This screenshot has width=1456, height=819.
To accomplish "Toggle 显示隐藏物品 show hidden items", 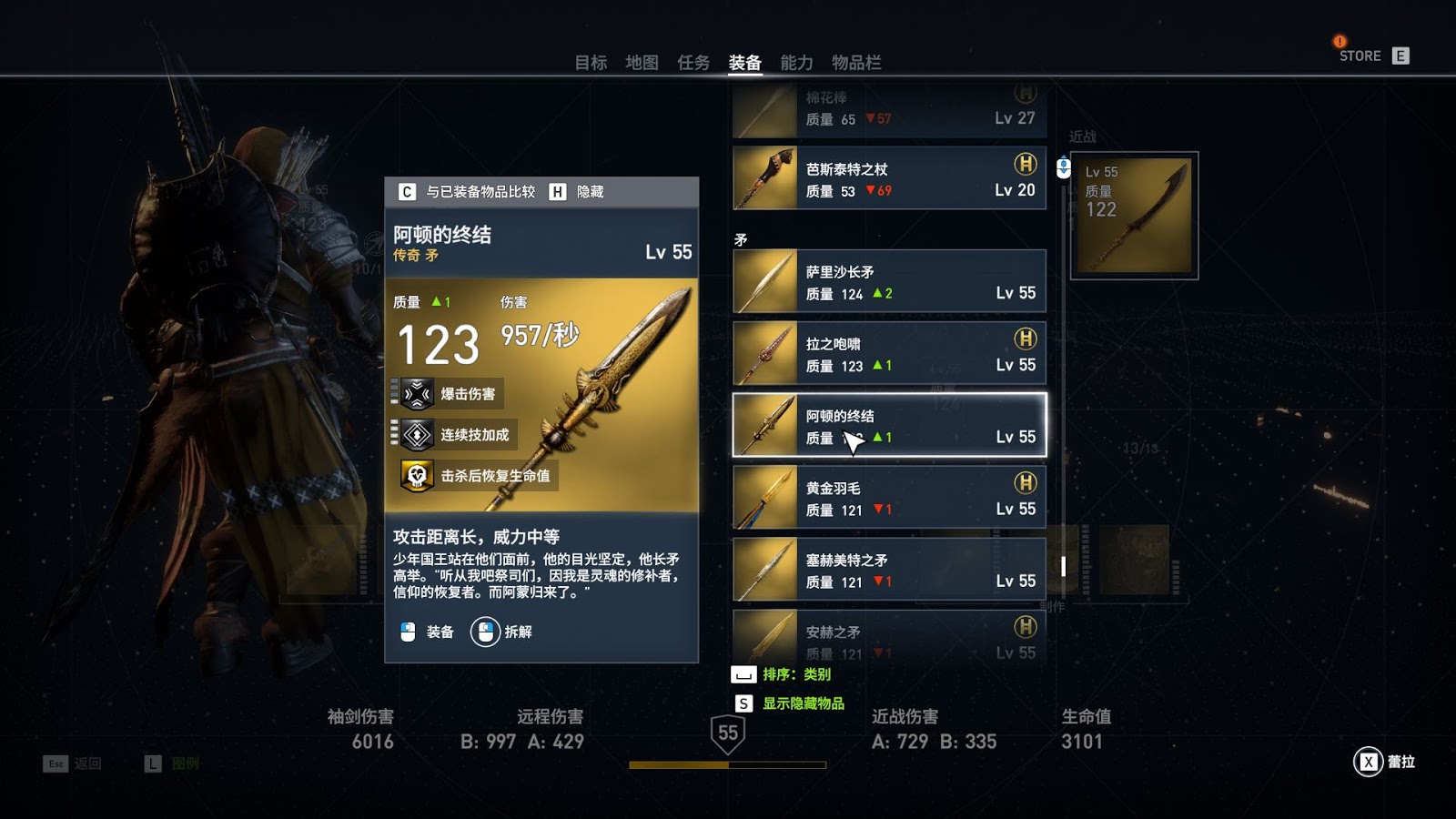I will click(791, 703).
